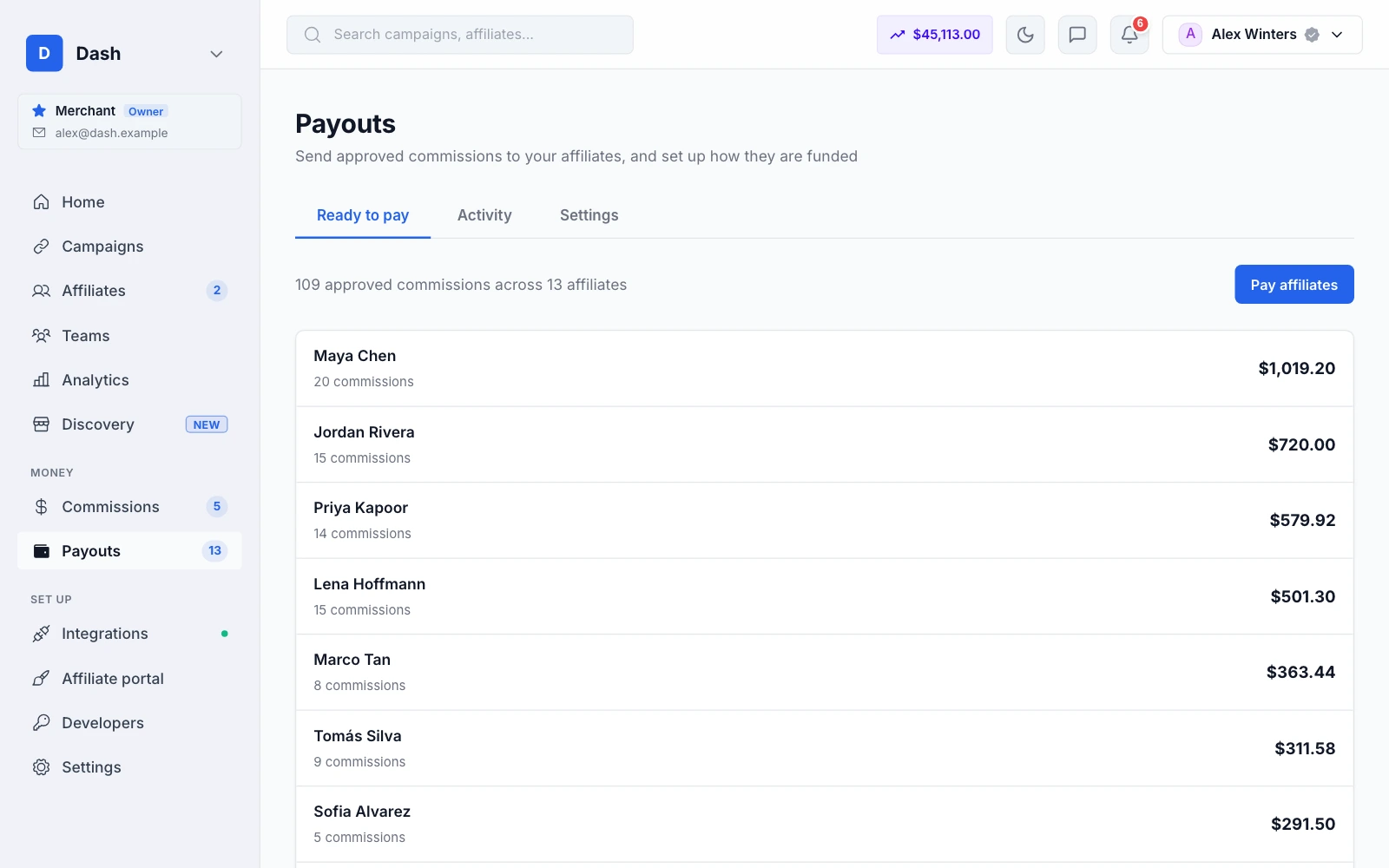
Task: Open the Analytics menu label
Action: pyautogui.click(x=95, y=380)
